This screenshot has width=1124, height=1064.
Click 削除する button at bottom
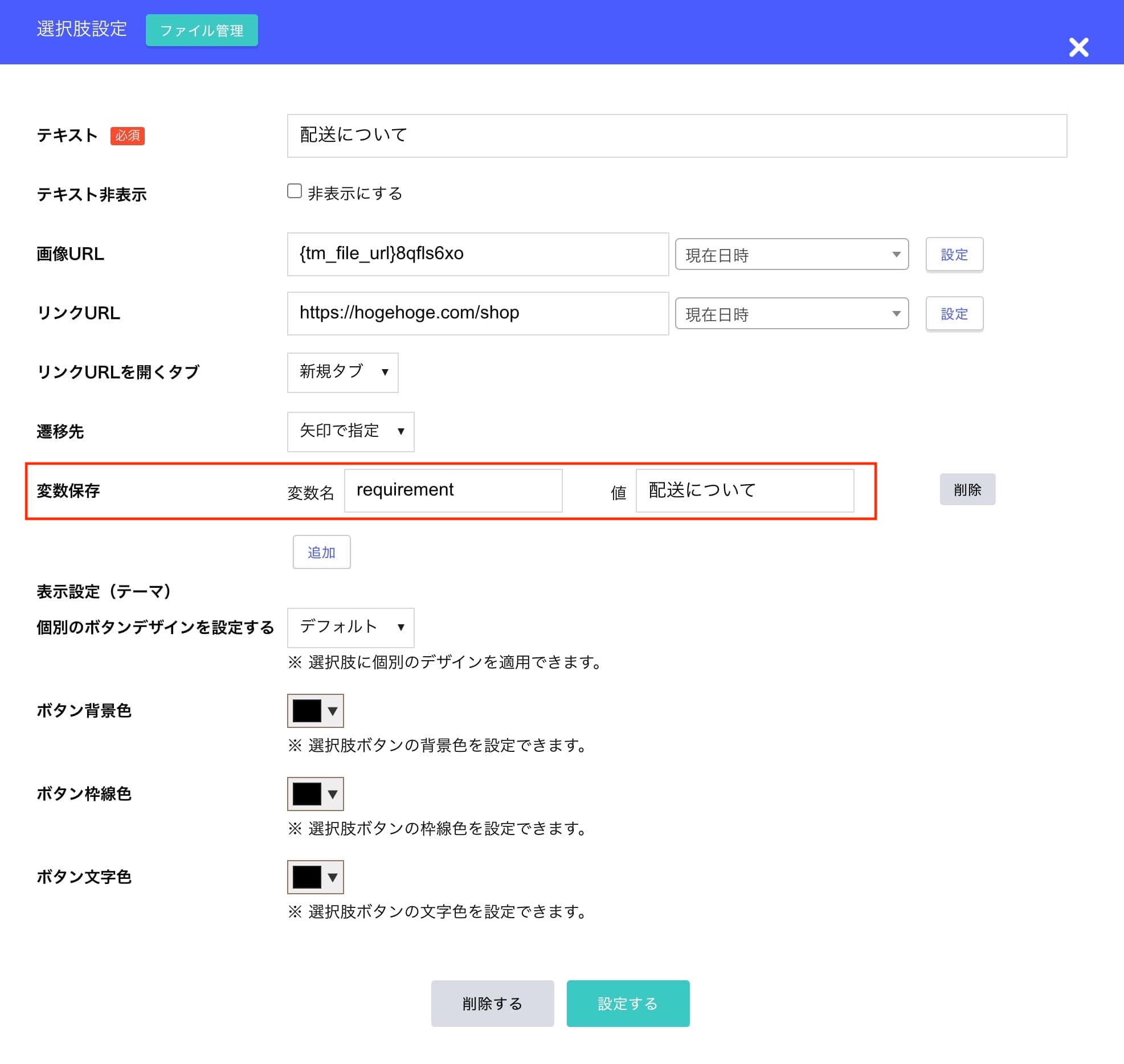(x=492, y=1004)
